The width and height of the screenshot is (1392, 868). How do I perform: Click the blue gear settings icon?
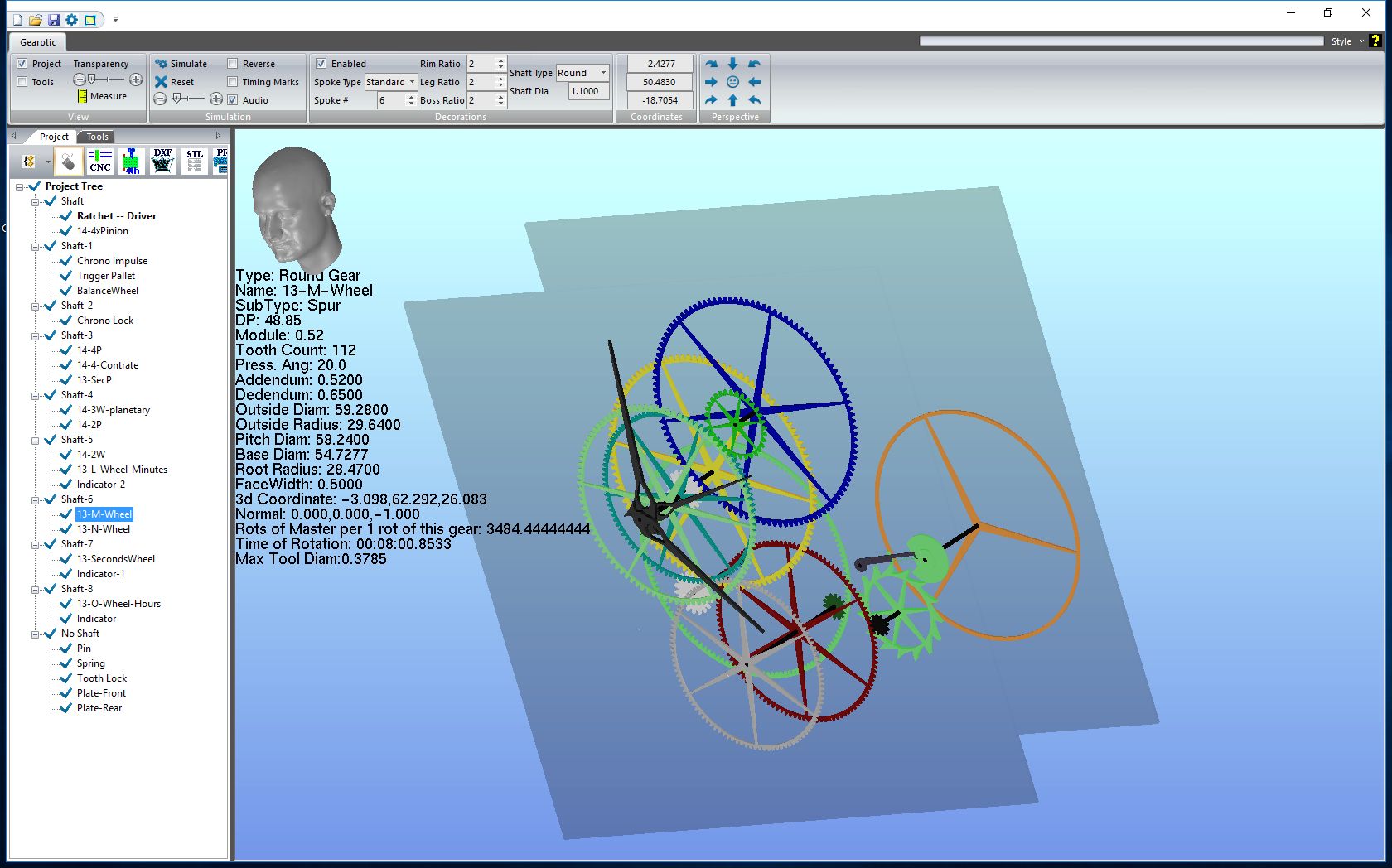(x=72, y=19)
